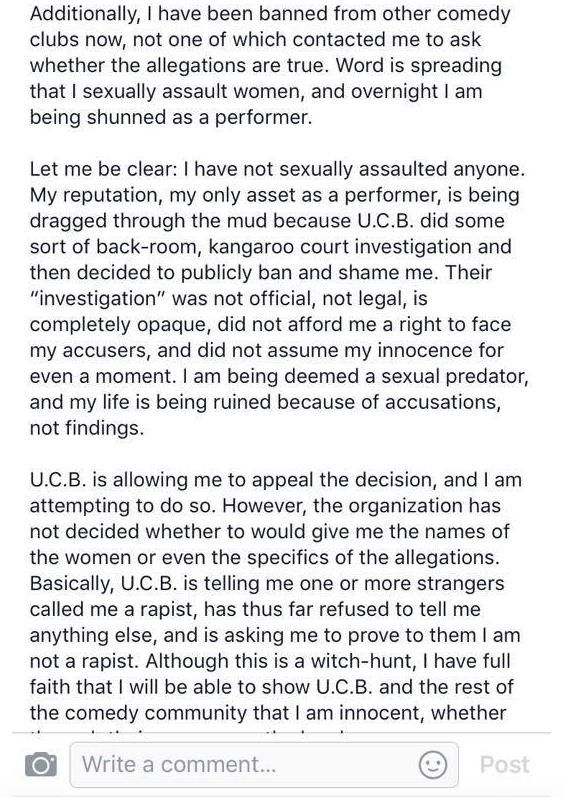The image size is (564, 797).
Task: Open the emoji smiley picker
Action: coord(433,764)
